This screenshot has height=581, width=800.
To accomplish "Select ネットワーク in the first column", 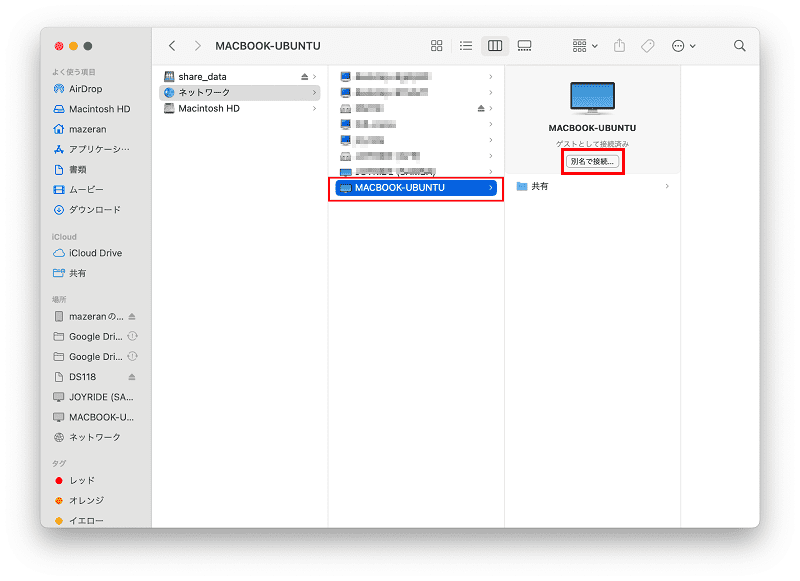I will coord(240,92).
